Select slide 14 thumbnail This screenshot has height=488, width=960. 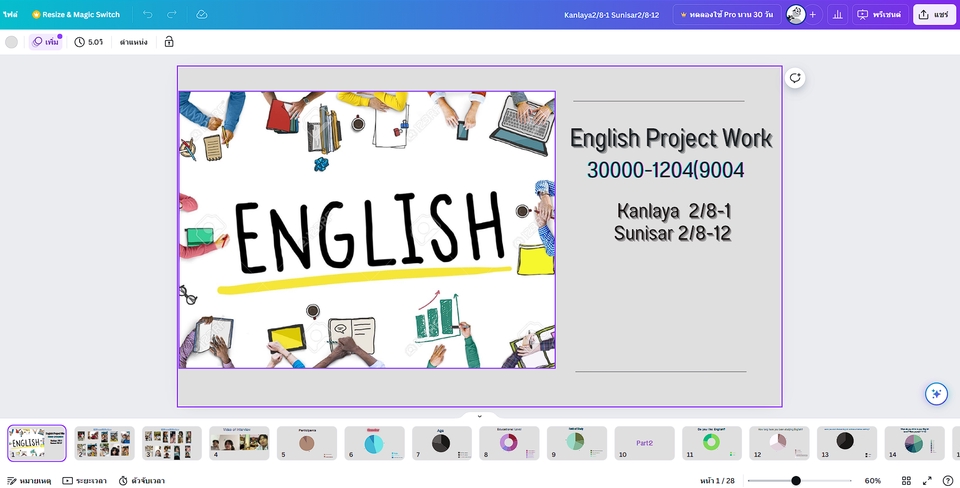(x=915, y=443)
